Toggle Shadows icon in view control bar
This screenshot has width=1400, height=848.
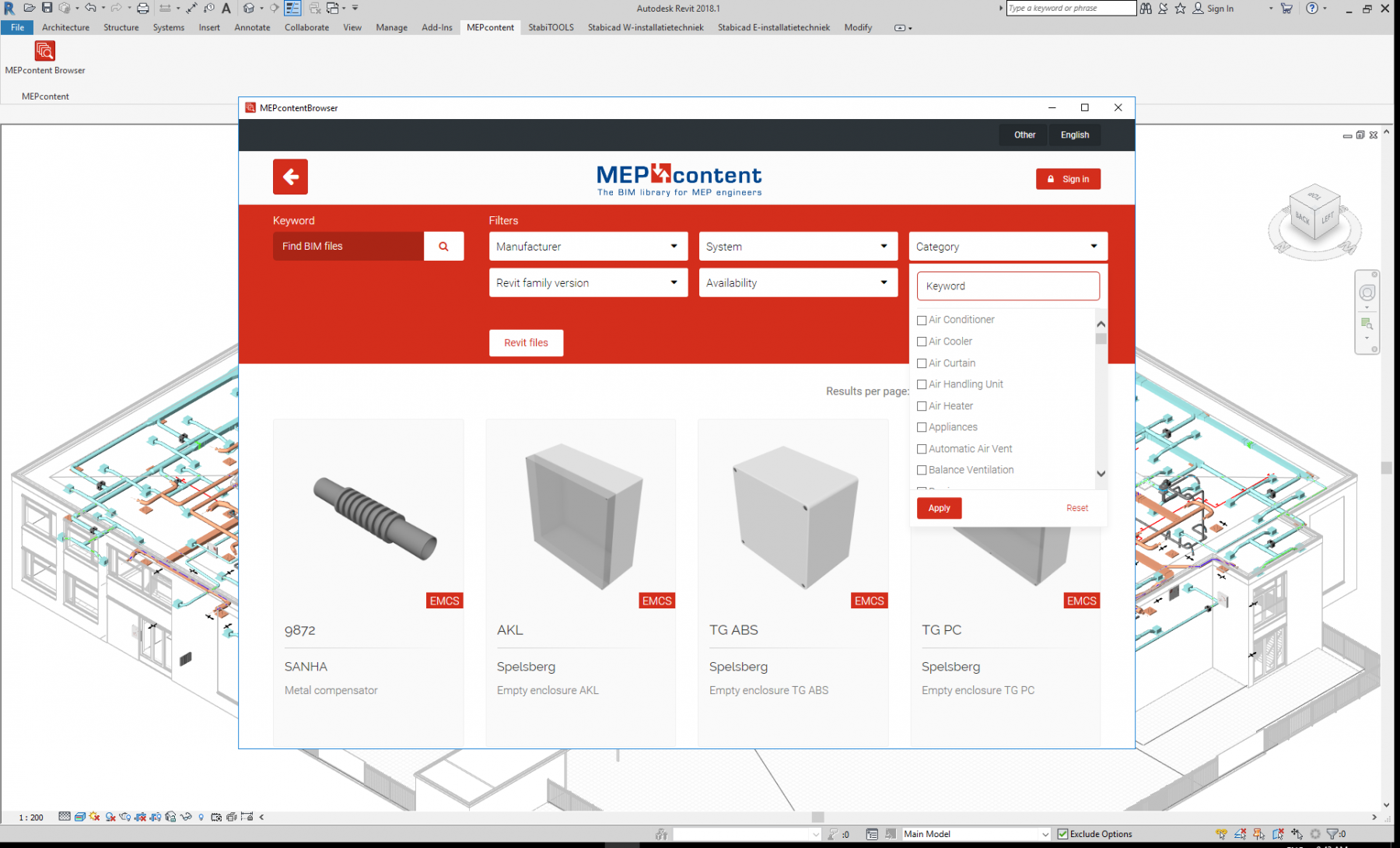point(110,817)
